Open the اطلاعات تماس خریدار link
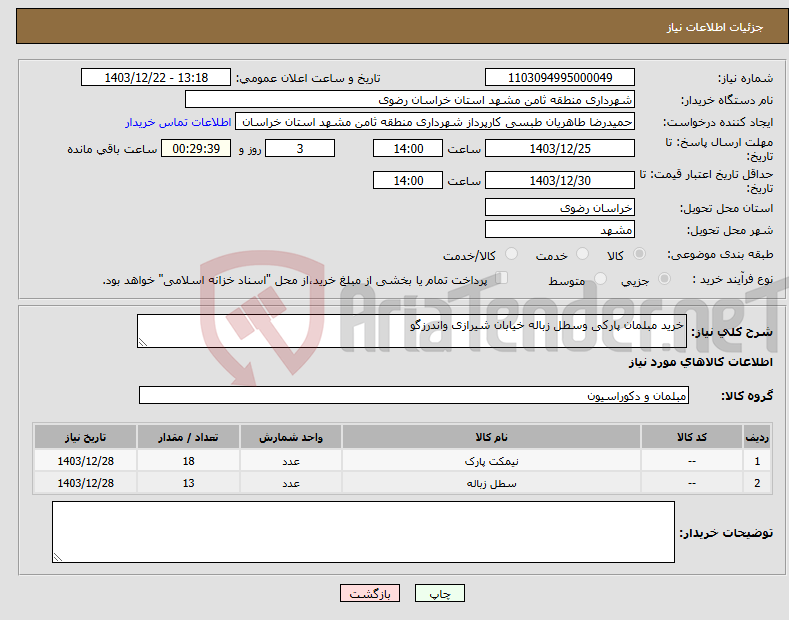This screenshot has height=620, width=789. point(178,122)
